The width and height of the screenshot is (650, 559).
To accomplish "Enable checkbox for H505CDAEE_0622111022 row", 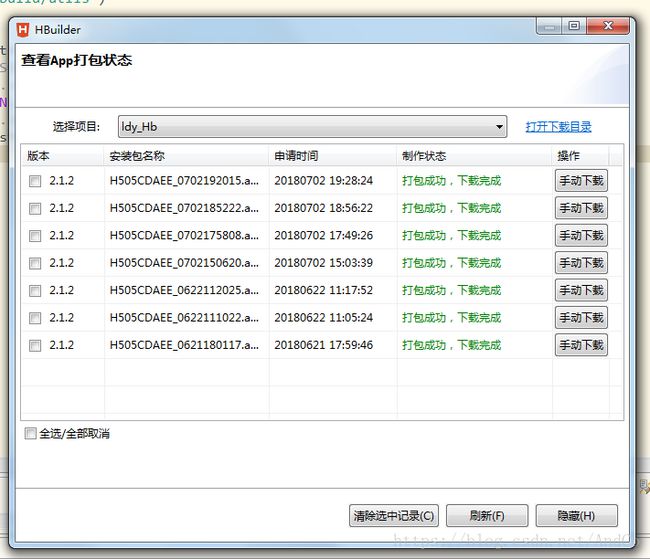I will click(x=35, y=318).
